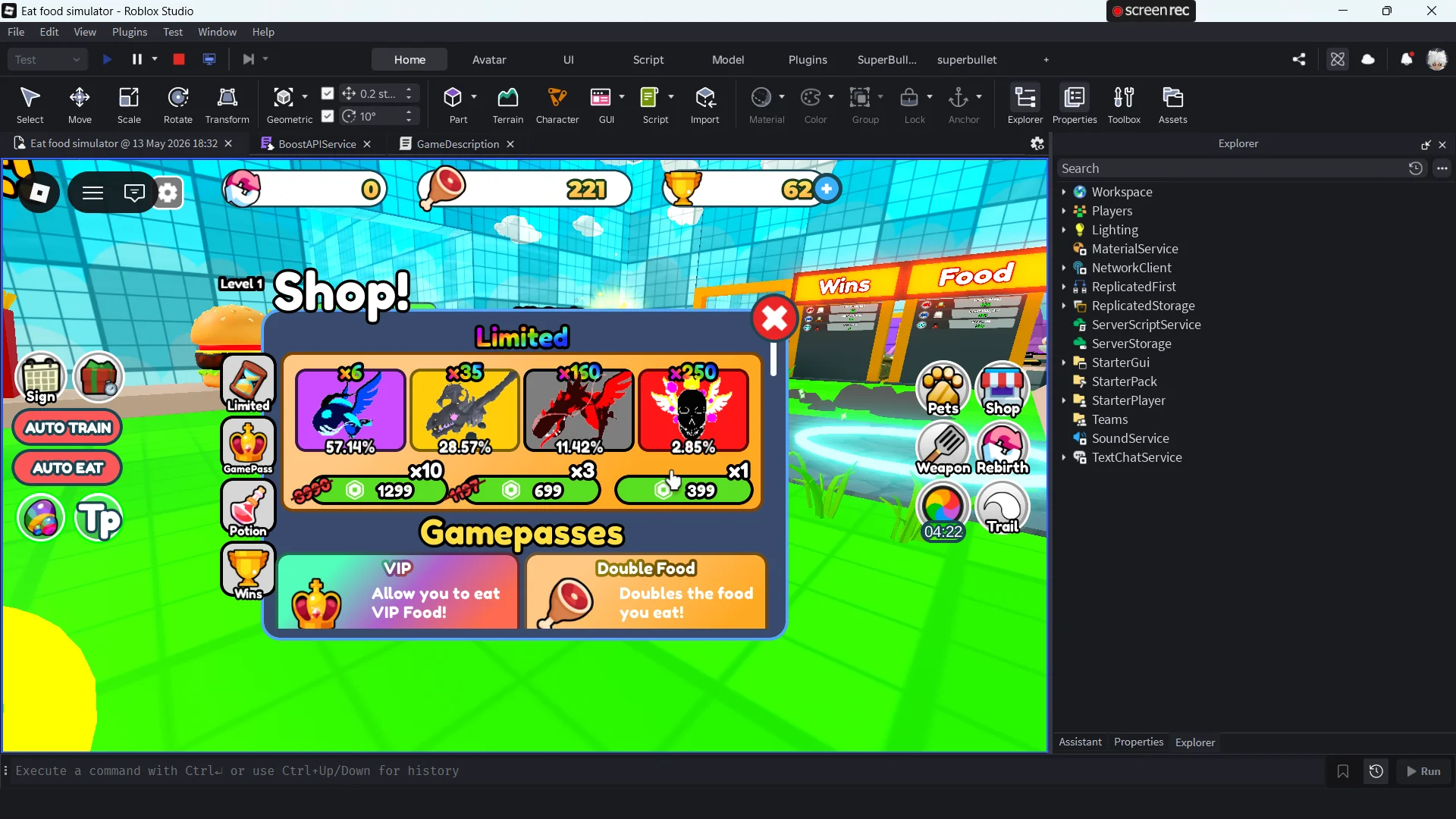Buy the x10 pack for 1299 Robux

click(379, 490)
